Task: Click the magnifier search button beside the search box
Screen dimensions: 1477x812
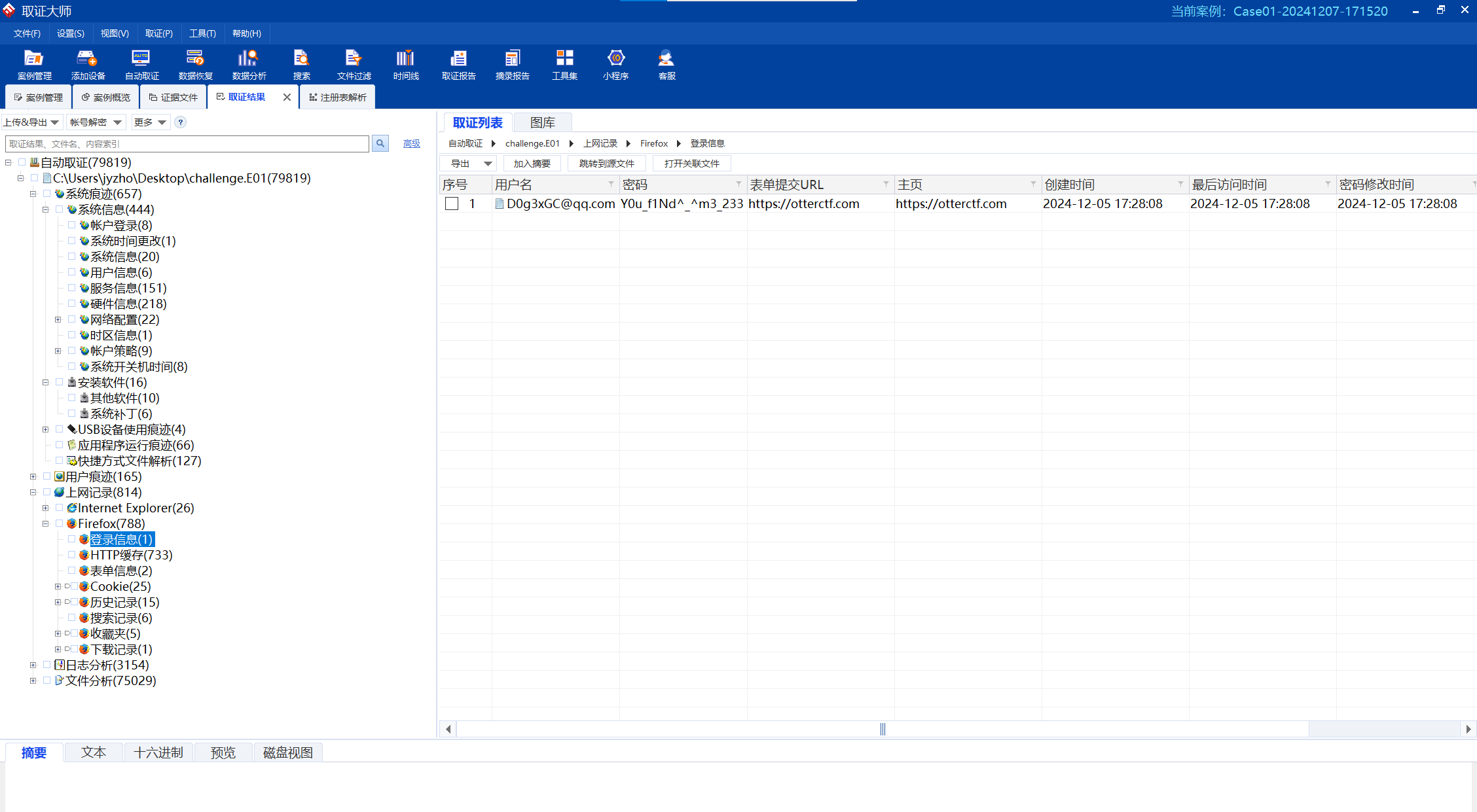Action: (x=380, y=143)
